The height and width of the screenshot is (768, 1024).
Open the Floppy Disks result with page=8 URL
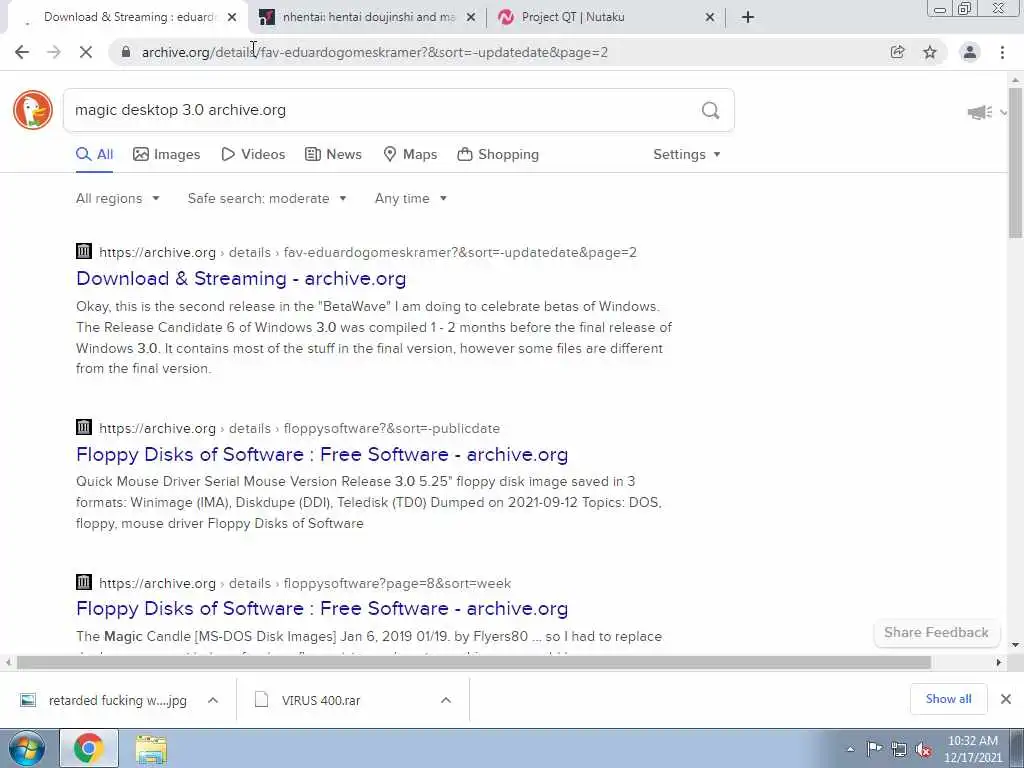click(x=322, y=609)
